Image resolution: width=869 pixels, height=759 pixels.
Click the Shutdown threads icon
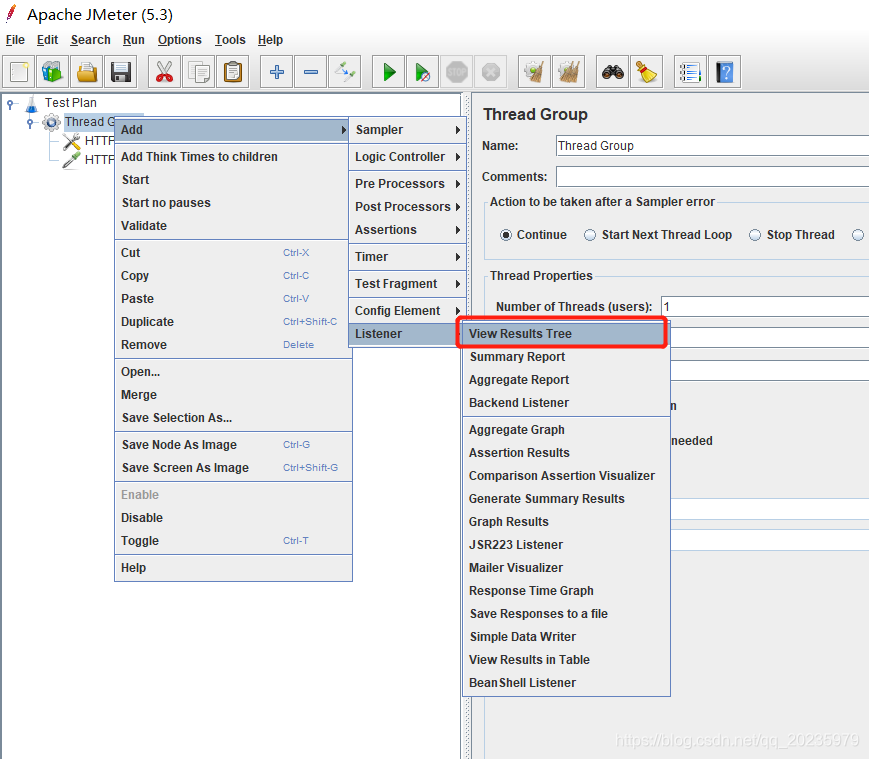(x=491, y=72)
